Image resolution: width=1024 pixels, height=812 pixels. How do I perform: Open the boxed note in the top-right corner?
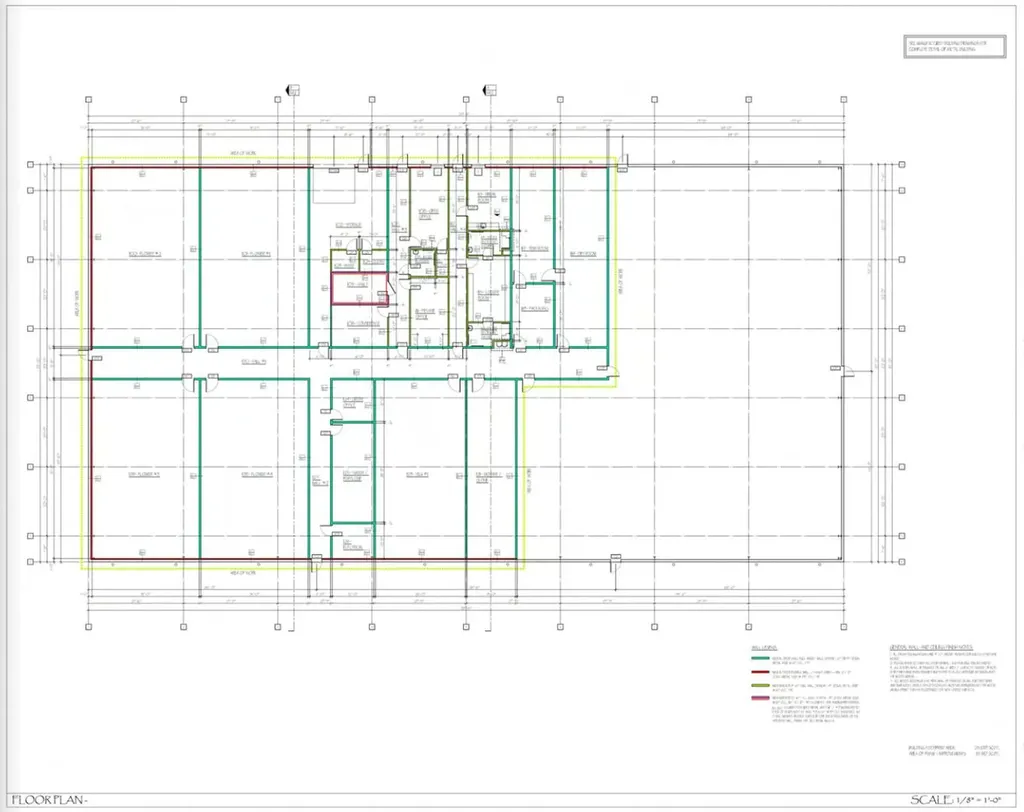pos(954,47)
